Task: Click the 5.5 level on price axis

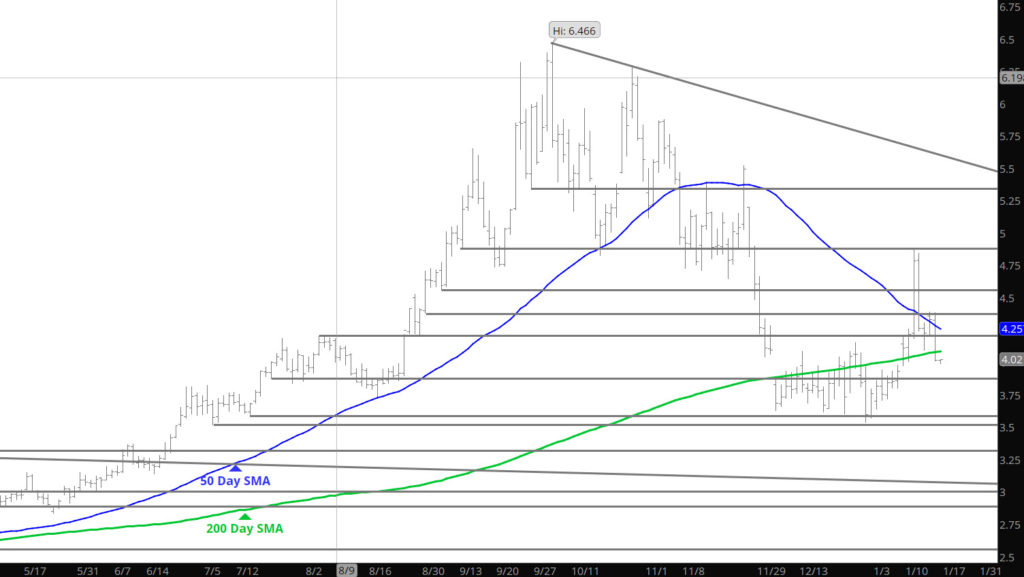Action: tap(1008, 169)
